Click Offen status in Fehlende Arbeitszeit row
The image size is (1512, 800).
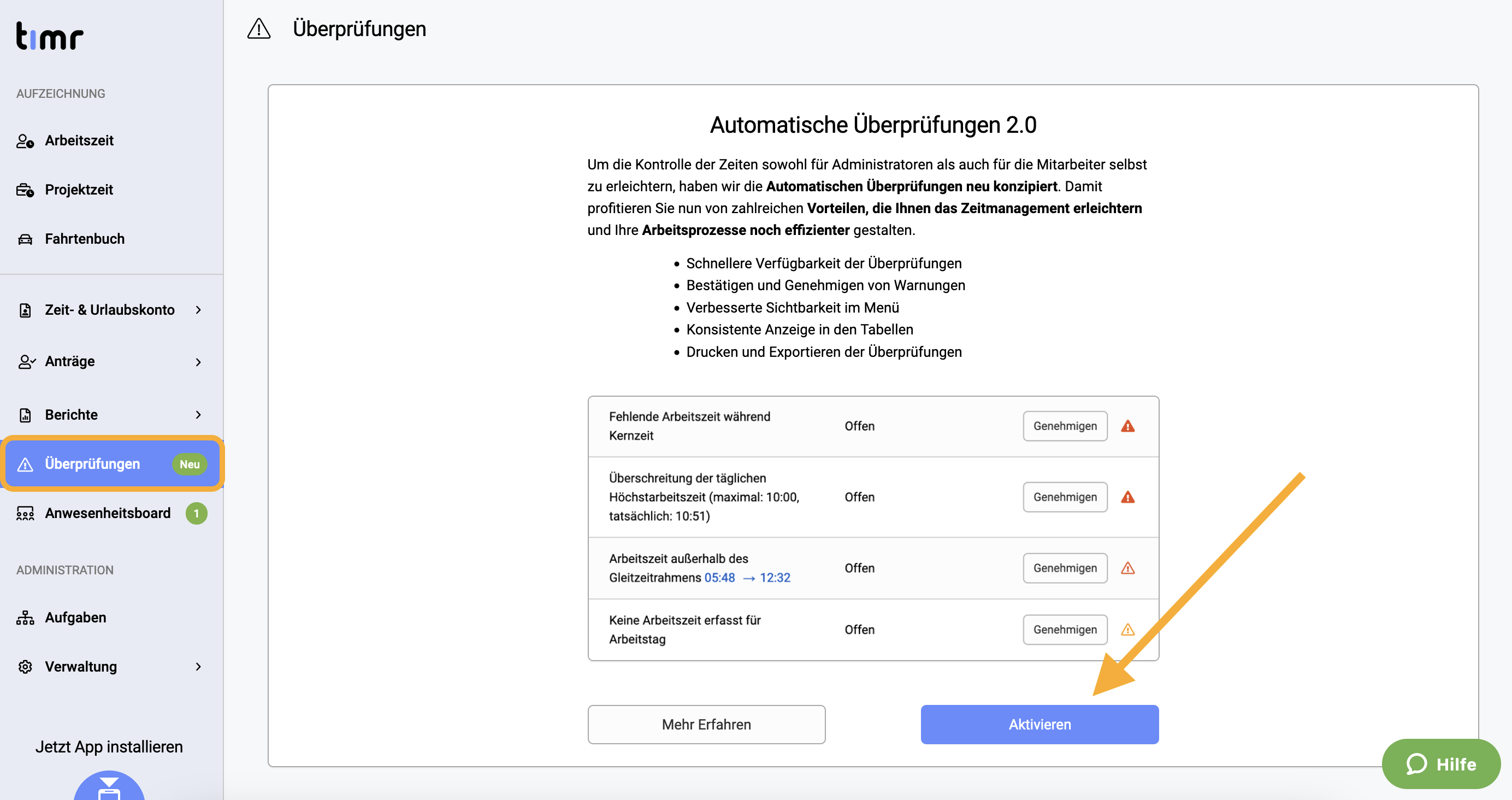859,426
